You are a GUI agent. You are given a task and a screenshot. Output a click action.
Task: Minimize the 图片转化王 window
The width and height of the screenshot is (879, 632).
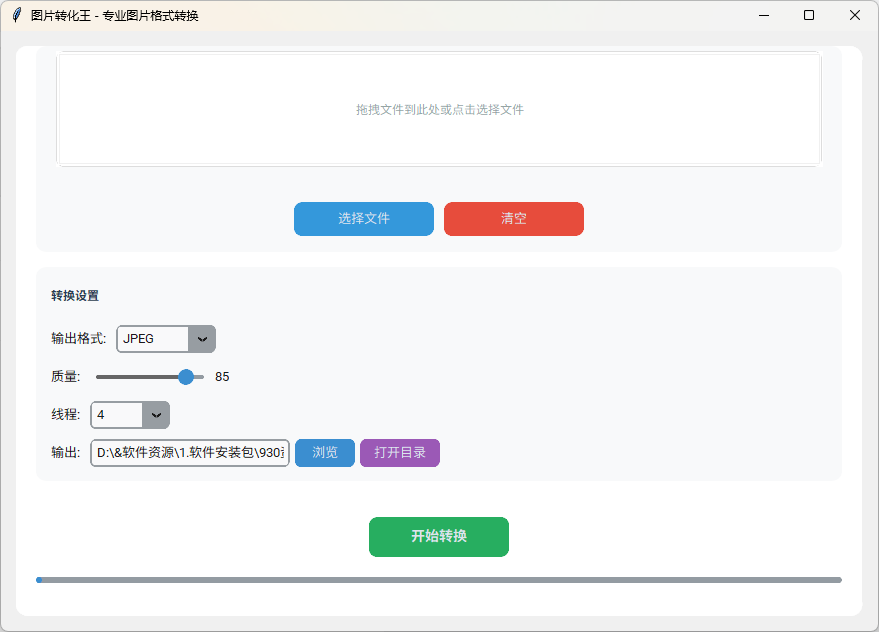(x=763, y=15)
